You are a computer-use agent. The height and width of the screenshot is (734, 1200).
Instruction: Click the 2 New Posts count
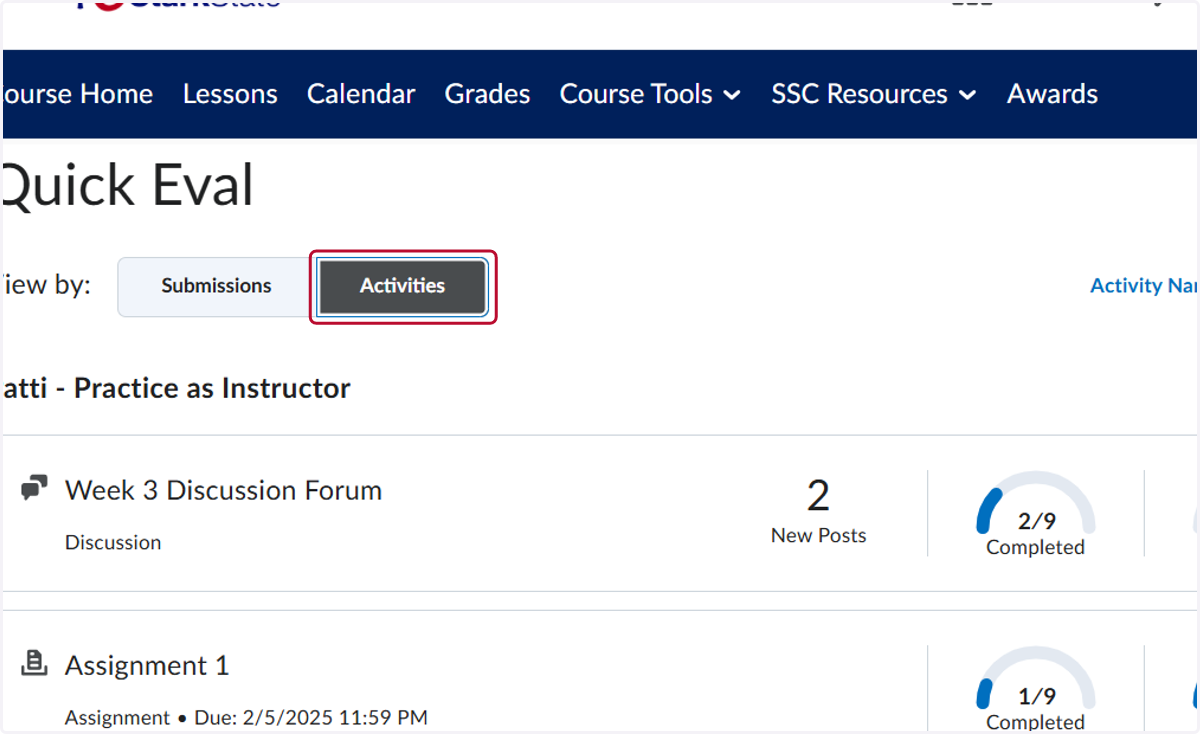coord(818,511)
